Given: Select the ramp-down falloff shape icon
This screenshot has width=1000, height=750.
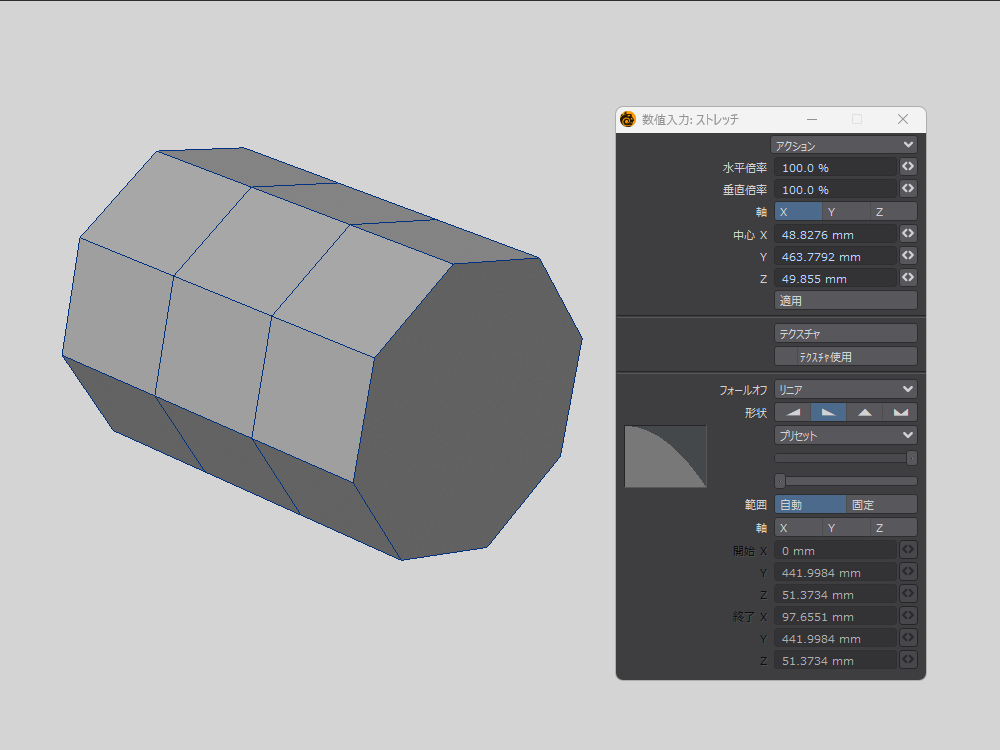Looking at the screenshot, I should coord(828,412).
